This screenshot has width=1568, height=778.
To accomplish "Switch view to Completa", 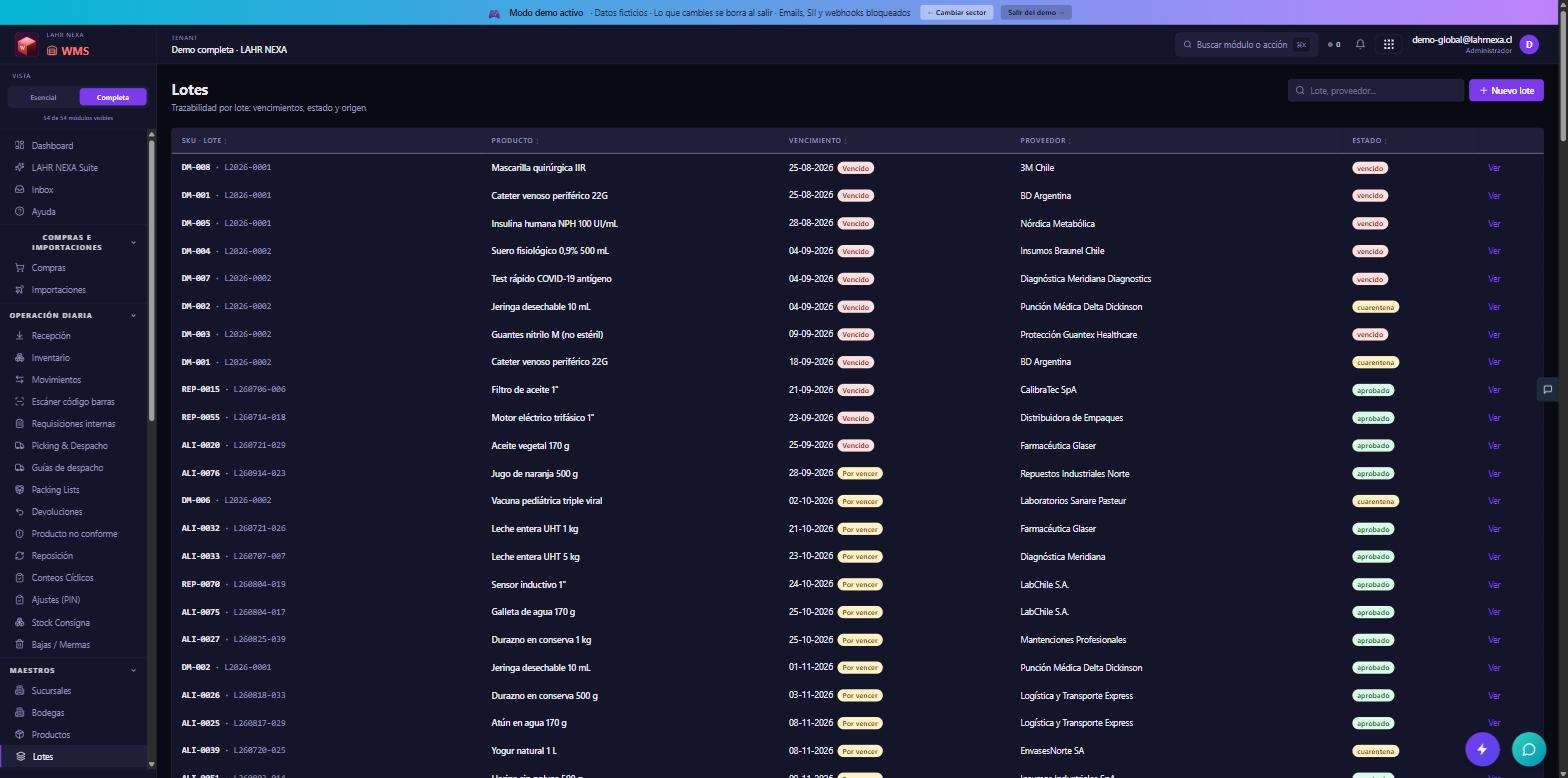I will pos(113,97).
